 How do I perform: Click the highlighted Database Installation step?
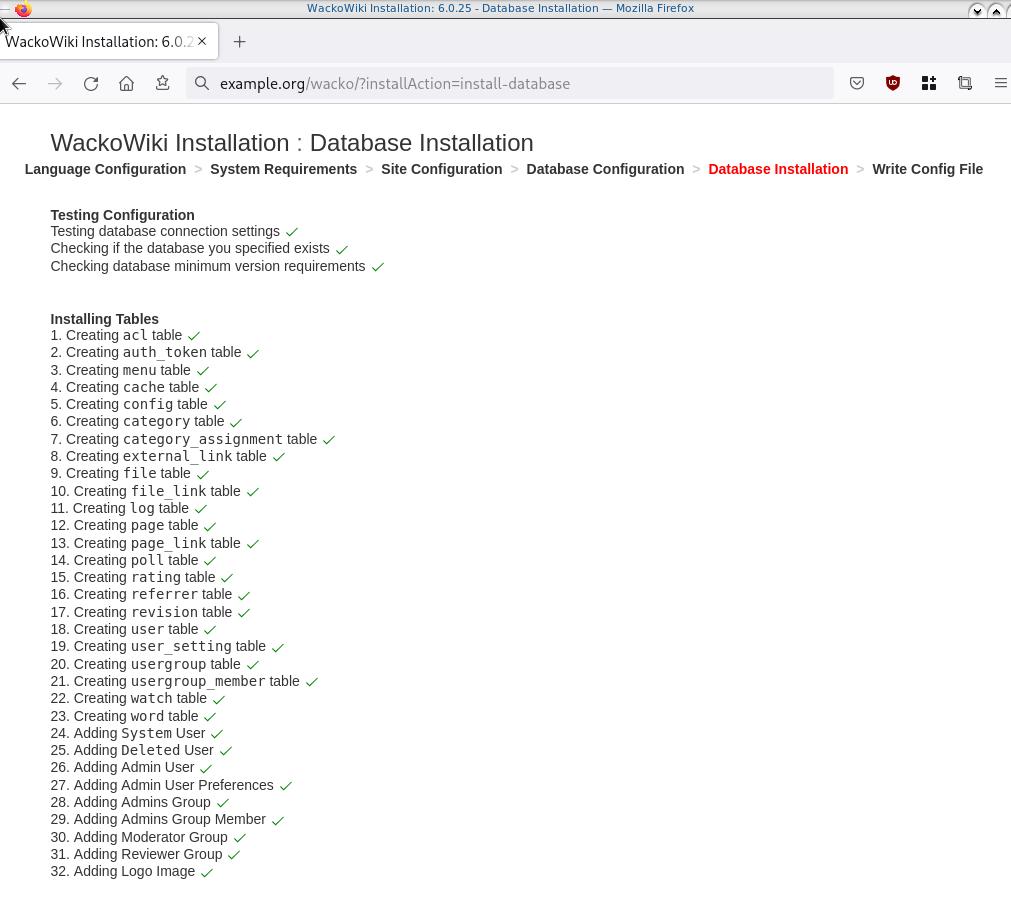[x=778, y=169]
